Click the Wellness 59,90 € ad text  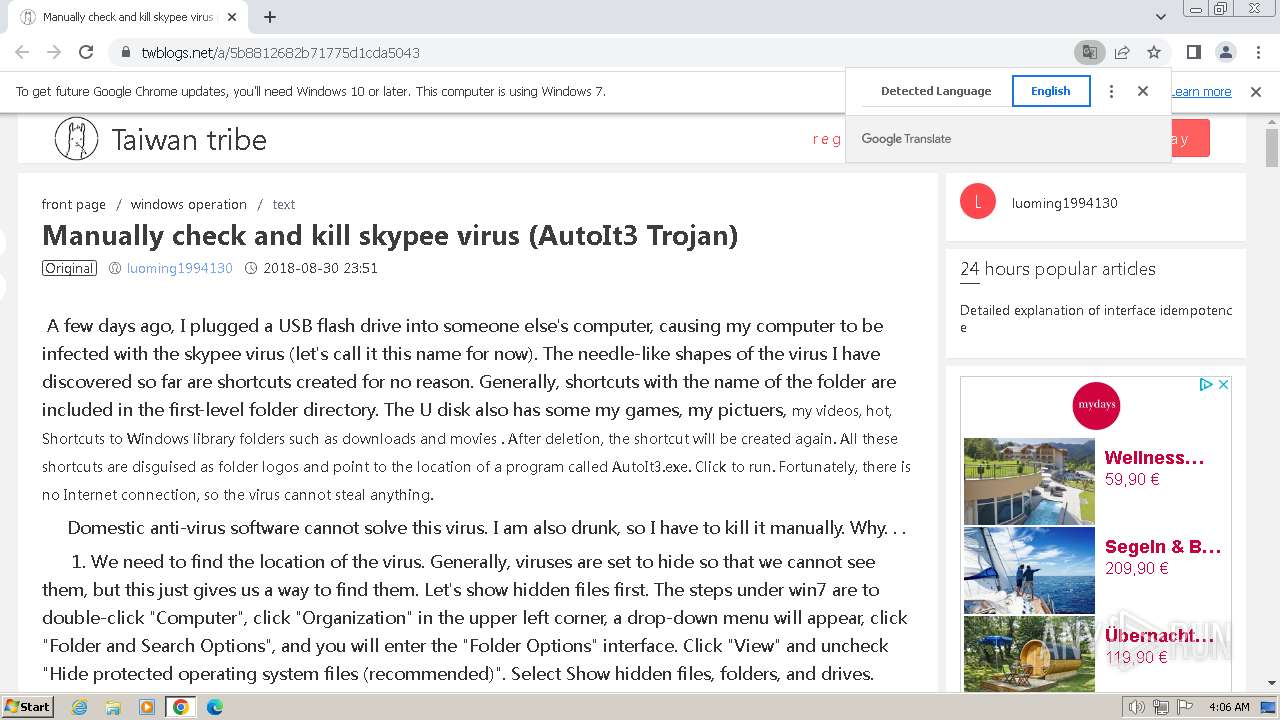point(1154,468)
